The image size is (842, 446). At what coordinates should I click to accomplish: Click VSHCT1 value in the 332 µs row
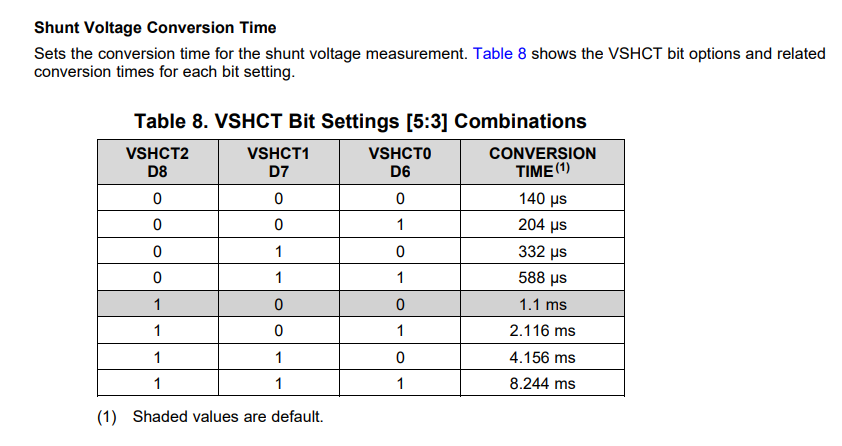278,251
